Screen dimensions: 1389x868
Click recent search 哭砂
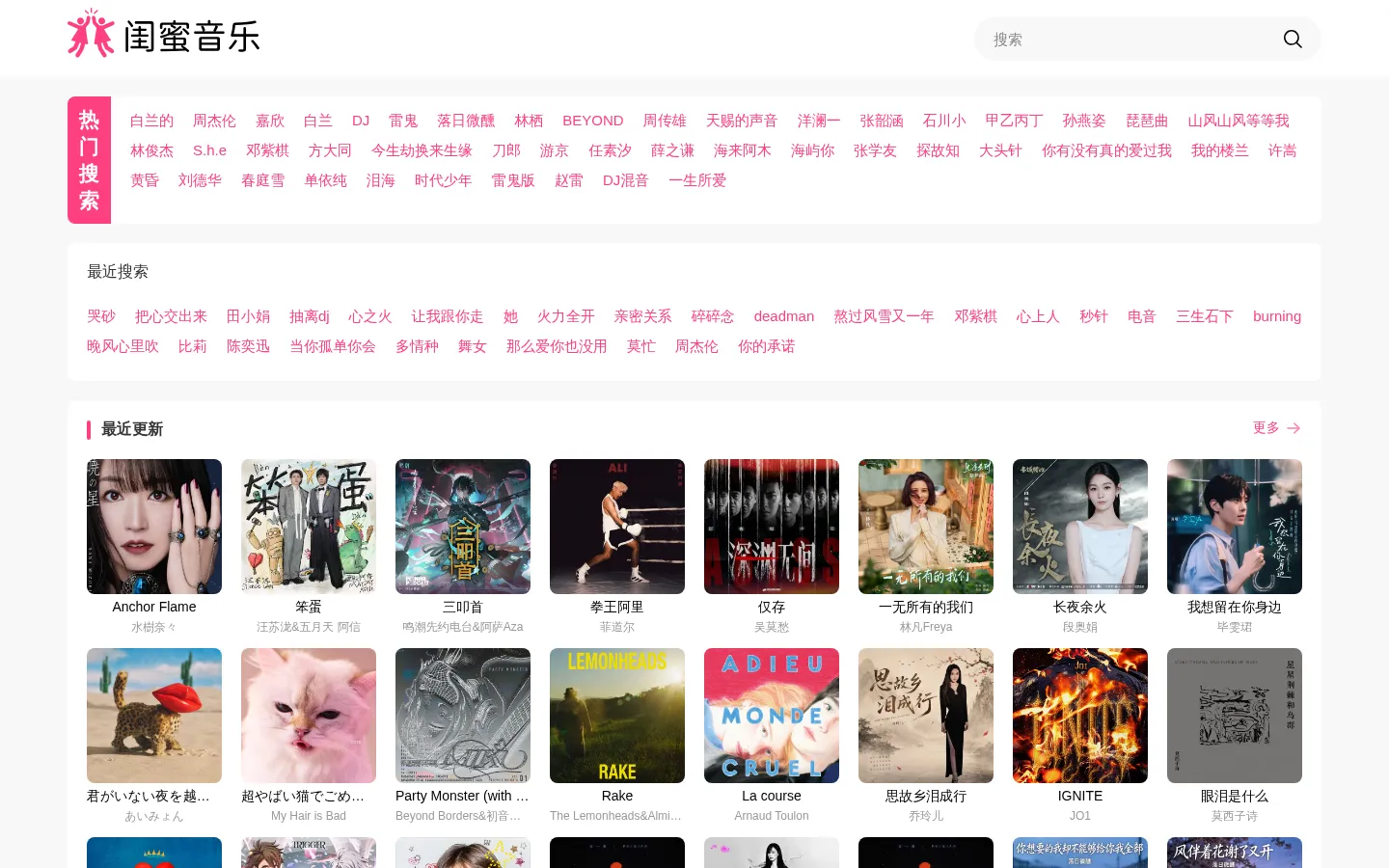(101, 316)
